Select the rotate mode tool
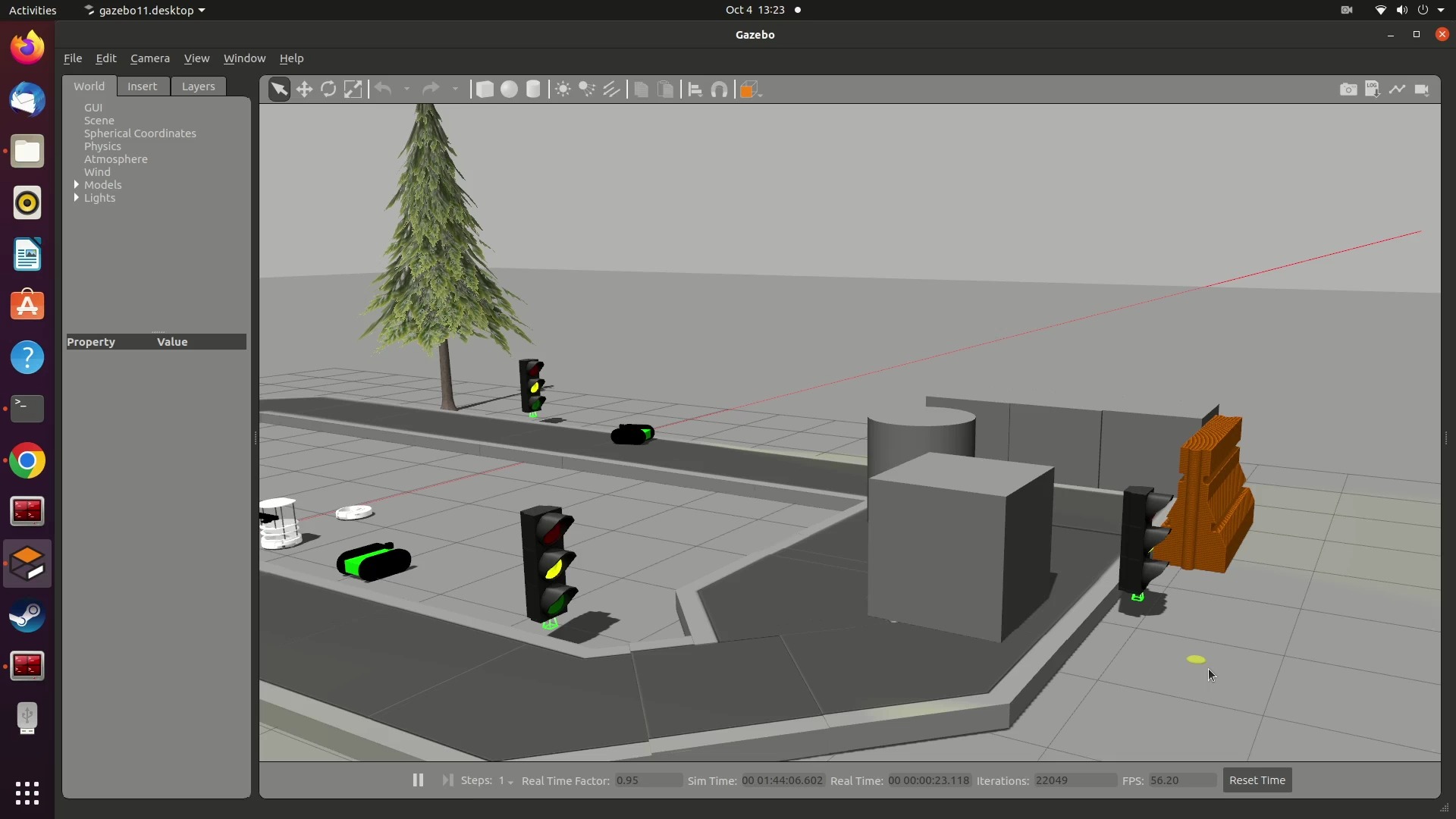Image resolution: width=1456 pixels, height=819 pixels. [328, 89]
